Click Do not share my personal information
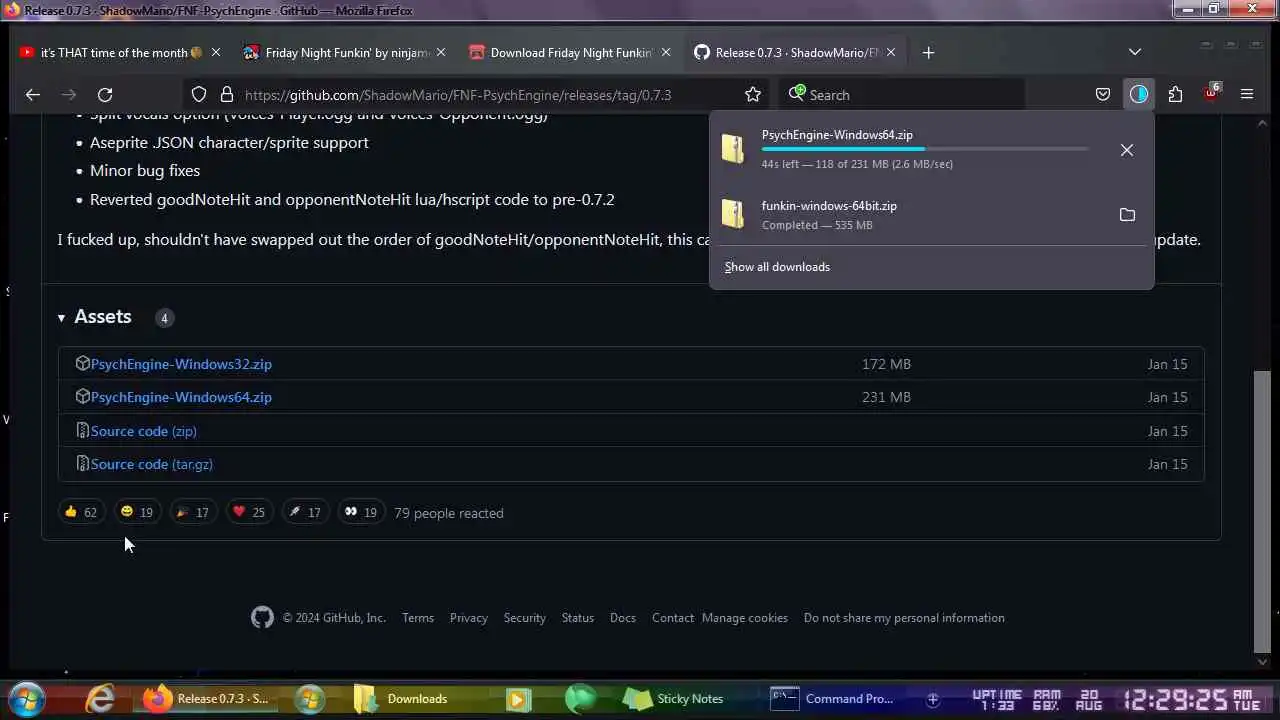The height and width of the screenshot is (720, 1280). point(904,618)
